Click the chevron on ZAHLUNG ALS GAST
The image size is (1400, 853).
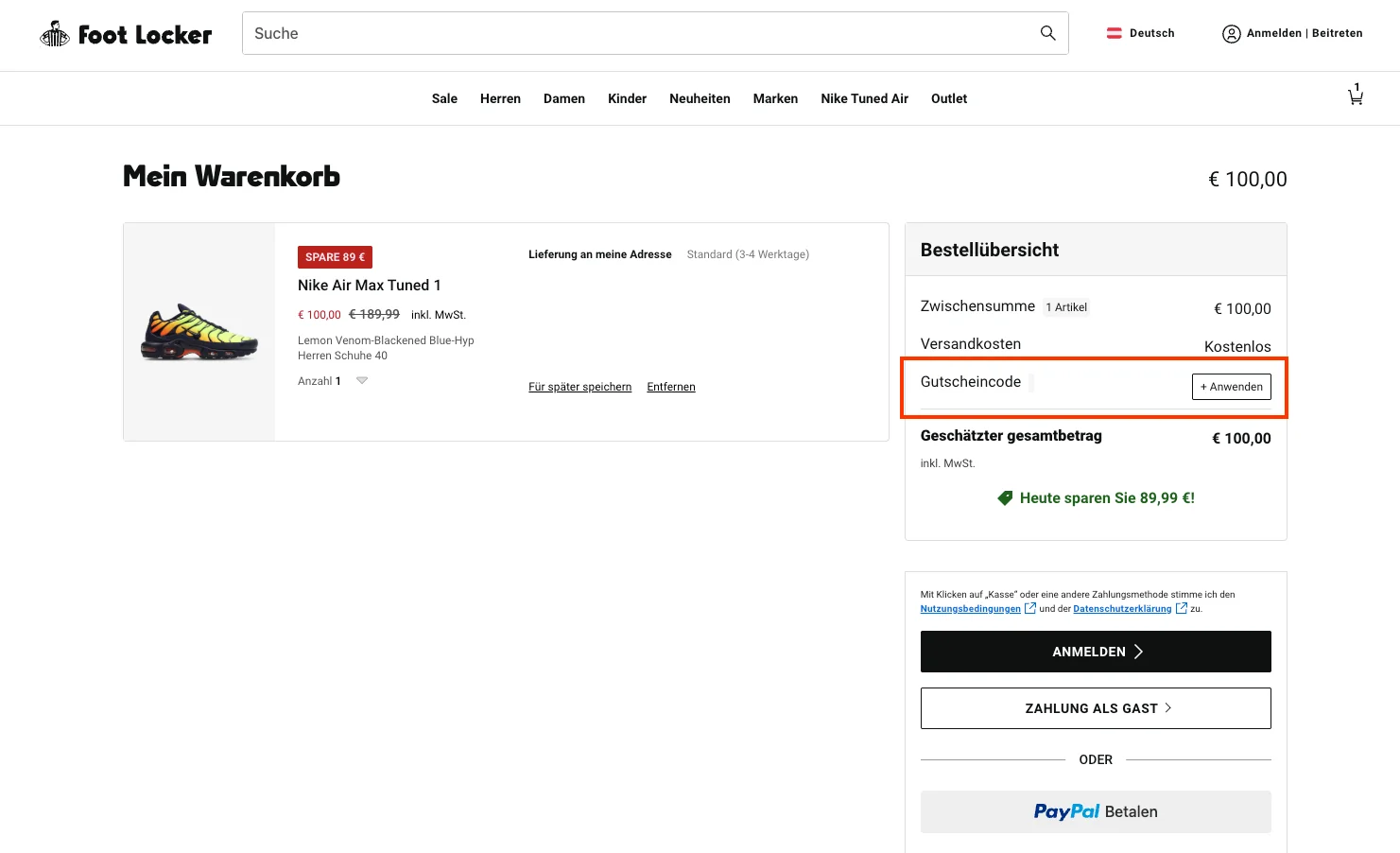(x=1169, y=707)
